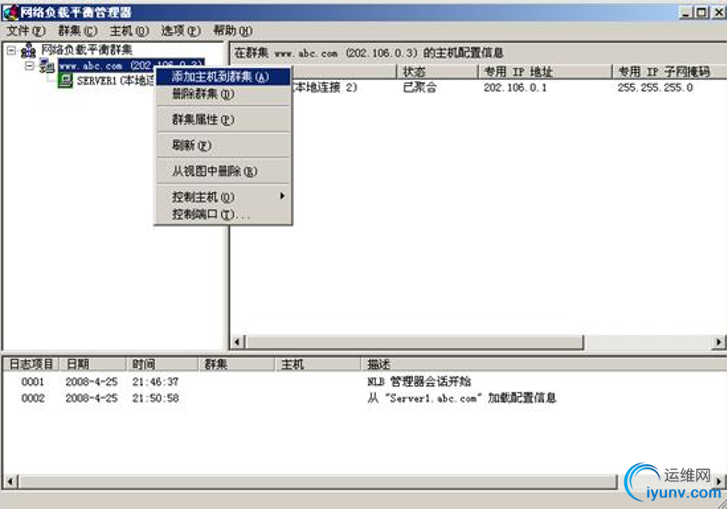The width and height of the screenshot is (727, 509).
Task: Click the 202.106.0.1 IP address cell
Action: 515,87
